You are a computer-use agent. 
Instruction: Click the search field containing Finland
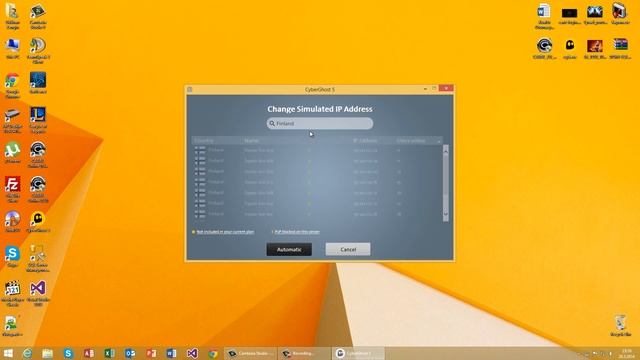[x=320, y=123]
